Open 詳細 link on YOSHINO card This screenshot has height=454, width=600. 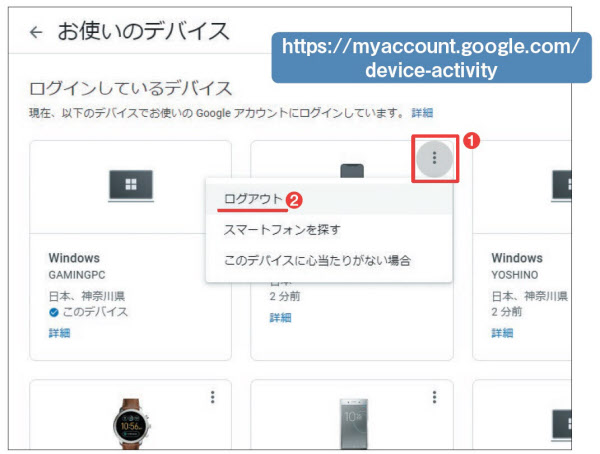[502, 333]
